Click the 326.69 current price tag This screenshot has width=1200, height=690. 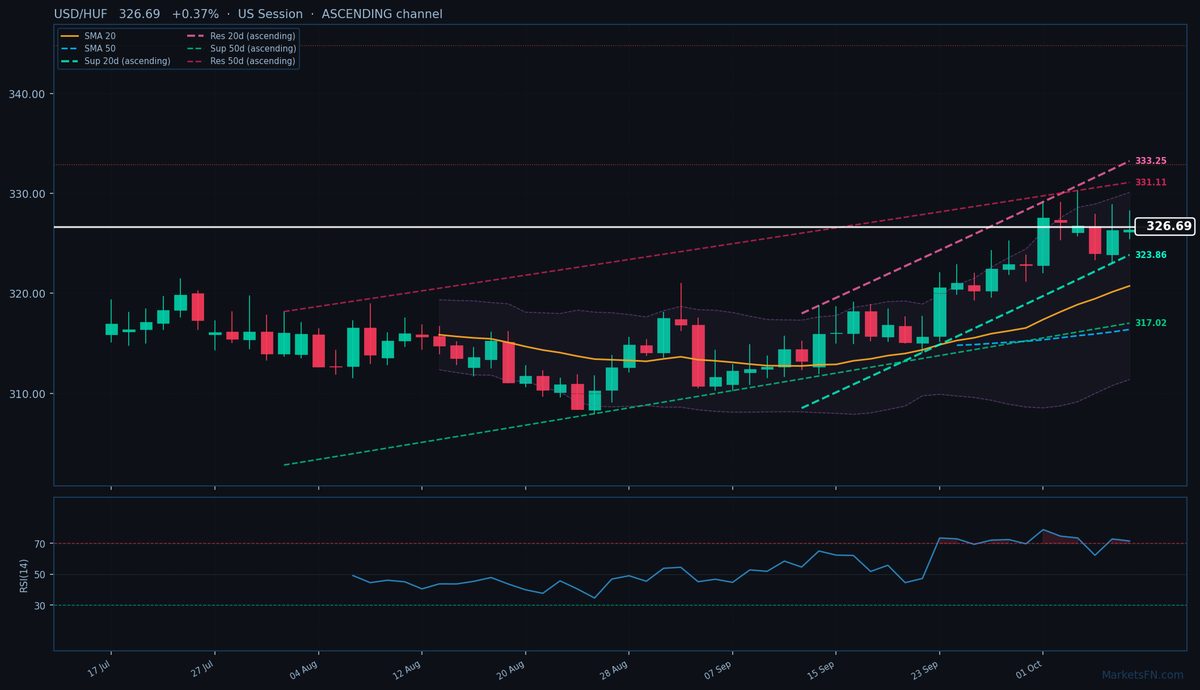1168,227
